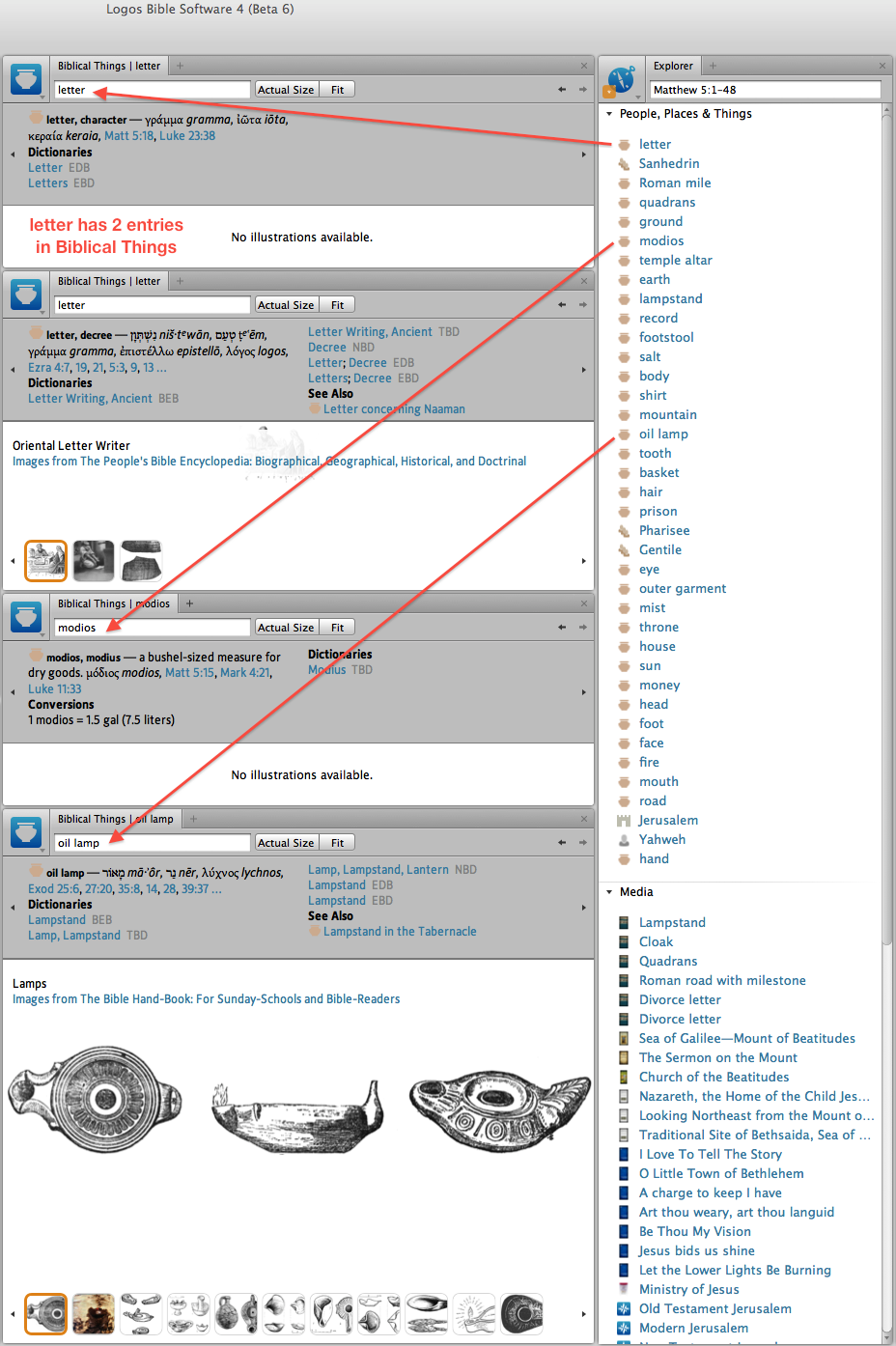
Task: Click the map icon beside Old Testament Jerusalem
Action: tap(624, 1309)
